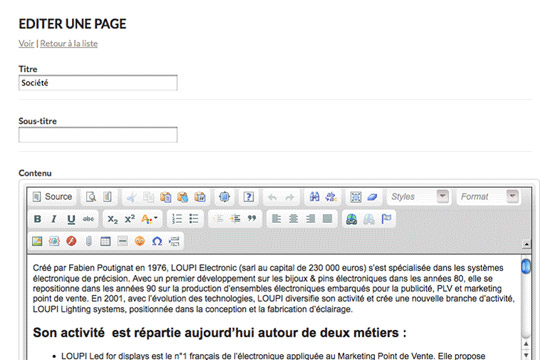Remove formatting with the eraser icon
This screenshot has width=540, height=360.
point(372,197)
